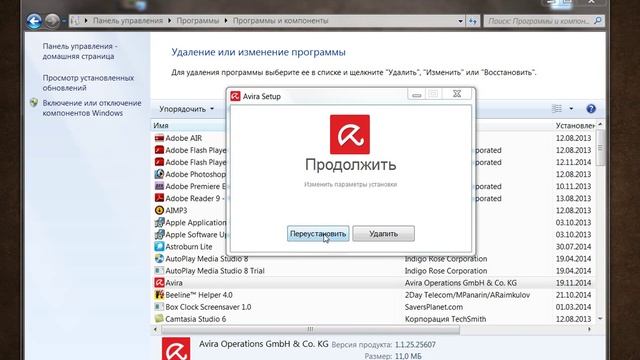Click the AutoPlay Media Studio 8 Trial icon
The height and width of the screenshot is (360, 640).
[159, 271]
